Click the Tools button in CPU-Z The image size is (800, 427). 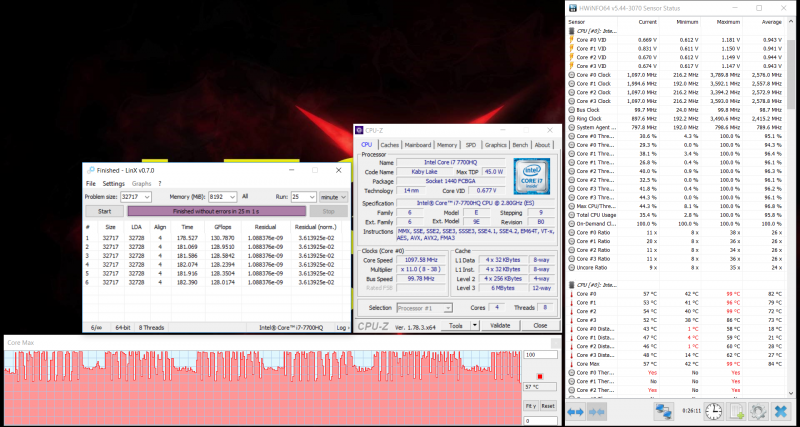(x=456, y=325)
